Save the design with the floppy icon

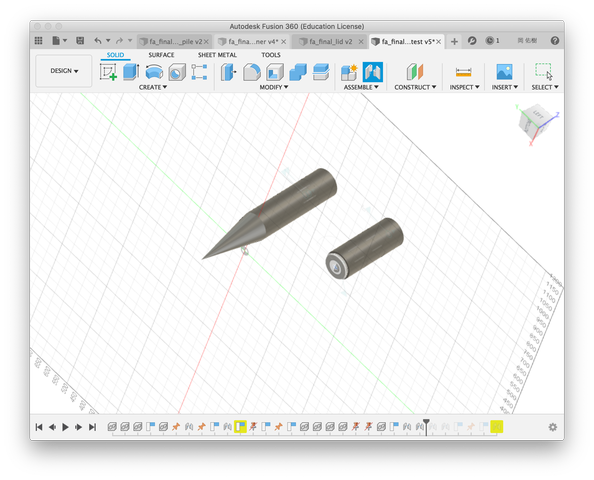80,41
